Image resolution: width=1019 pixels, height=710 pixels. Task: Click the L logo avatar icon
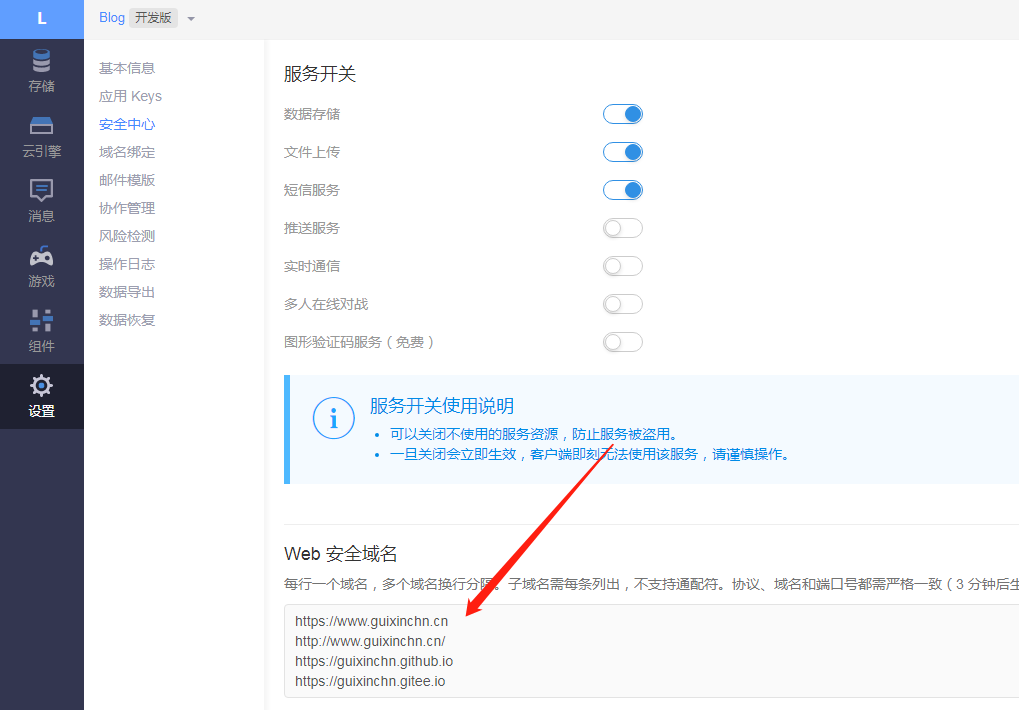41,19
